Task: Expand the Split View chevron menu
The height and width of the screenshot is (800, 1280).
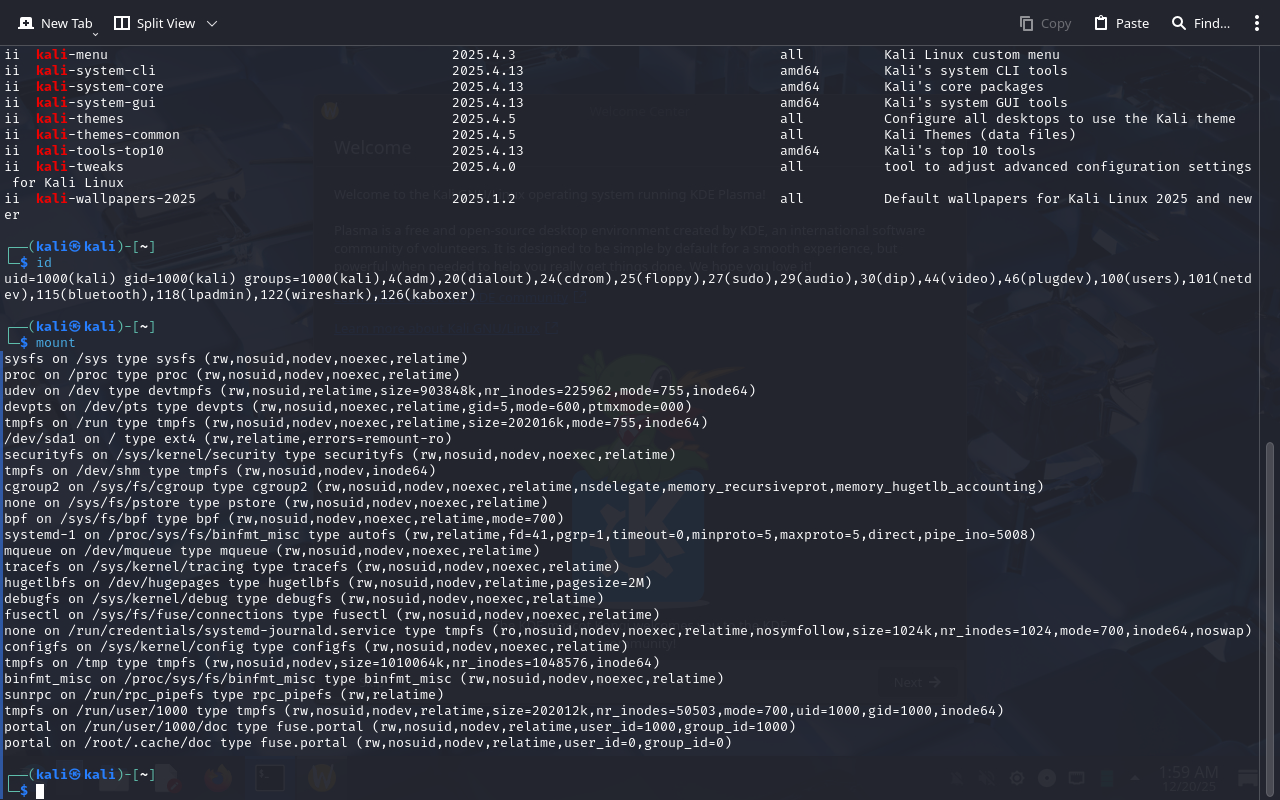Action: (x=212, y=23)
